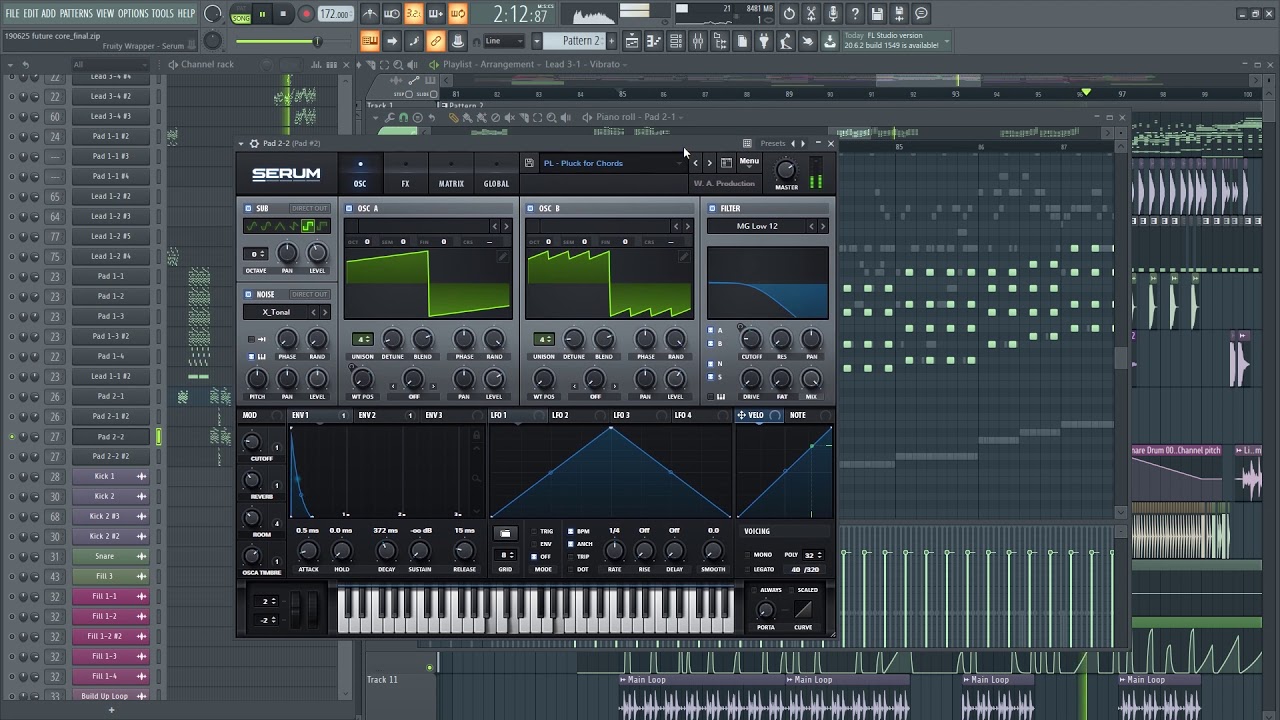
Task: Toggle OSC A on or off
Action: click(349, 208)
